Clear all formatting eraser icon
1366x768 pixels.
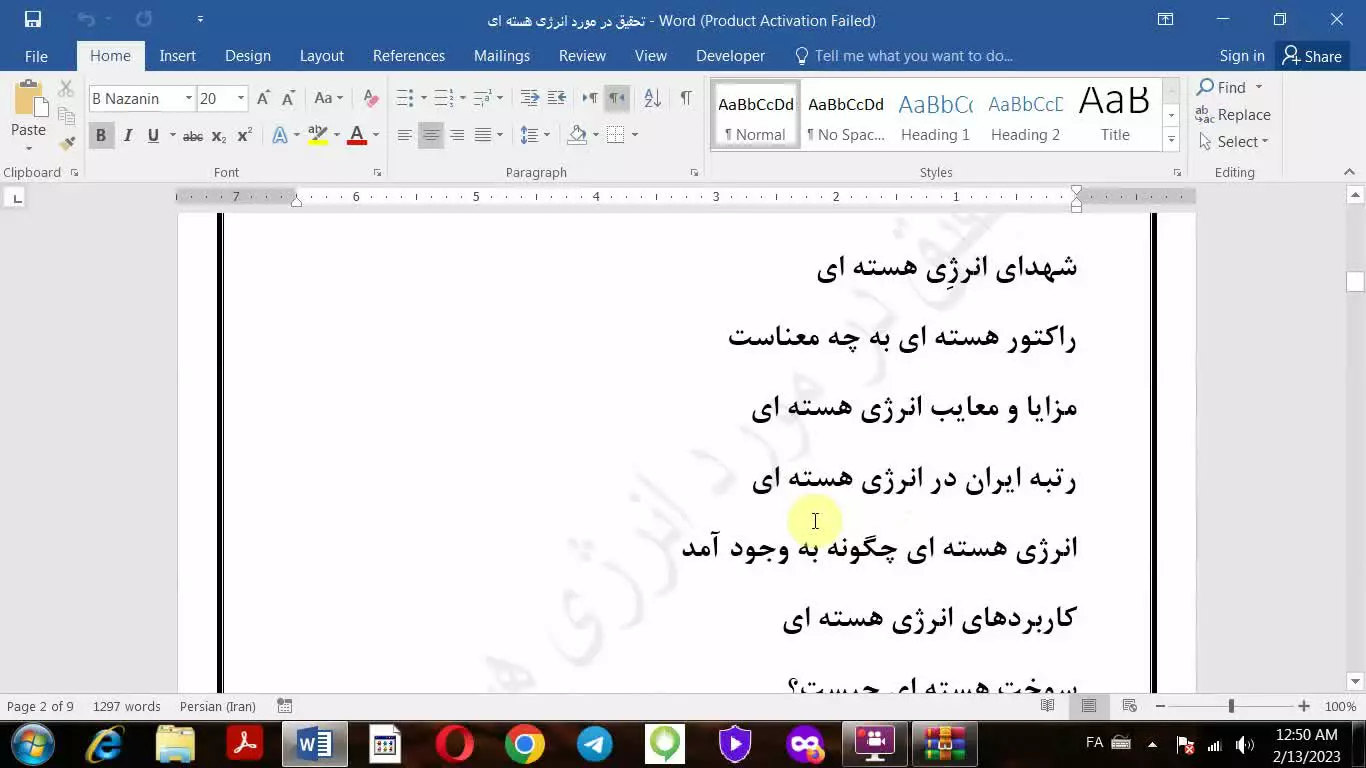tap(371, 98)
